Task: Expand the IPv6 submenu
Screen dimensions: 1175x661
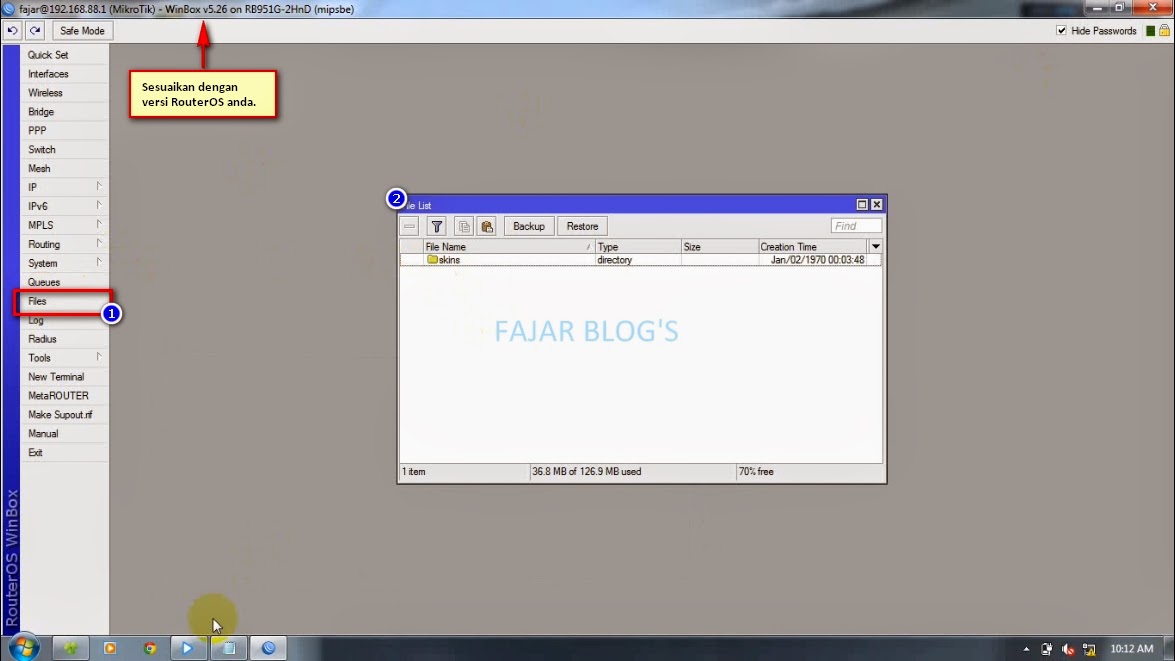Action: 64,206
